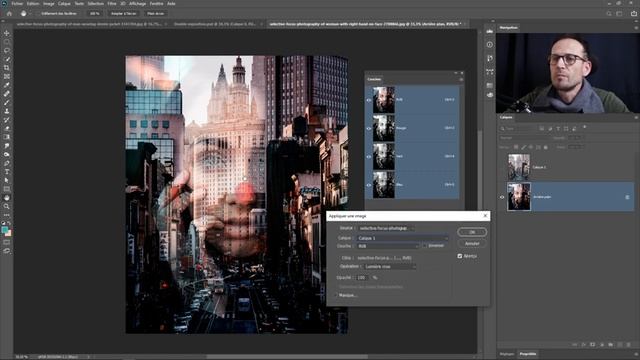Click the Home icon in options bar

[9, 13]
